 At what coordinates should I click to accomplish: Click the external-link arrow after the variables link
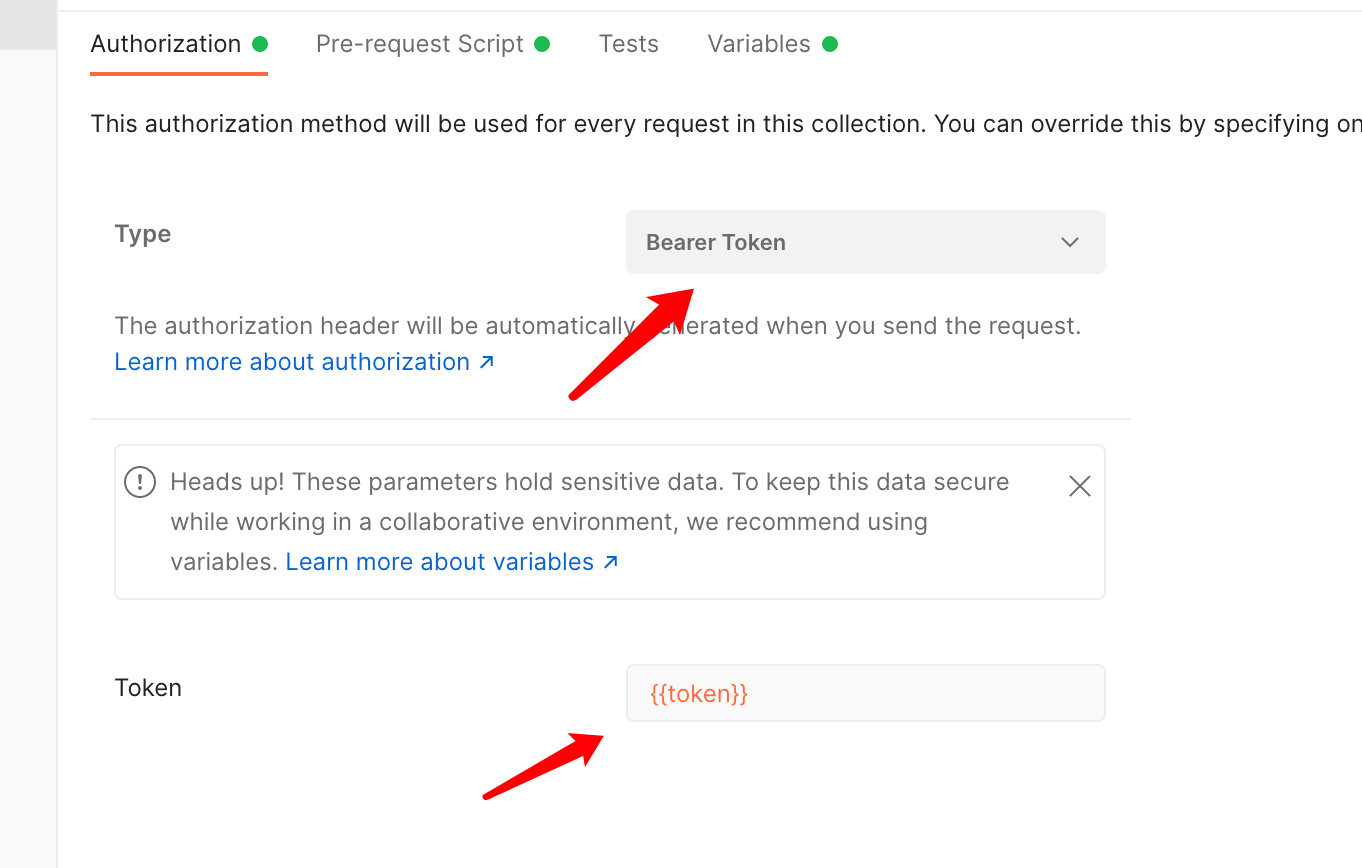click(611, 562)
